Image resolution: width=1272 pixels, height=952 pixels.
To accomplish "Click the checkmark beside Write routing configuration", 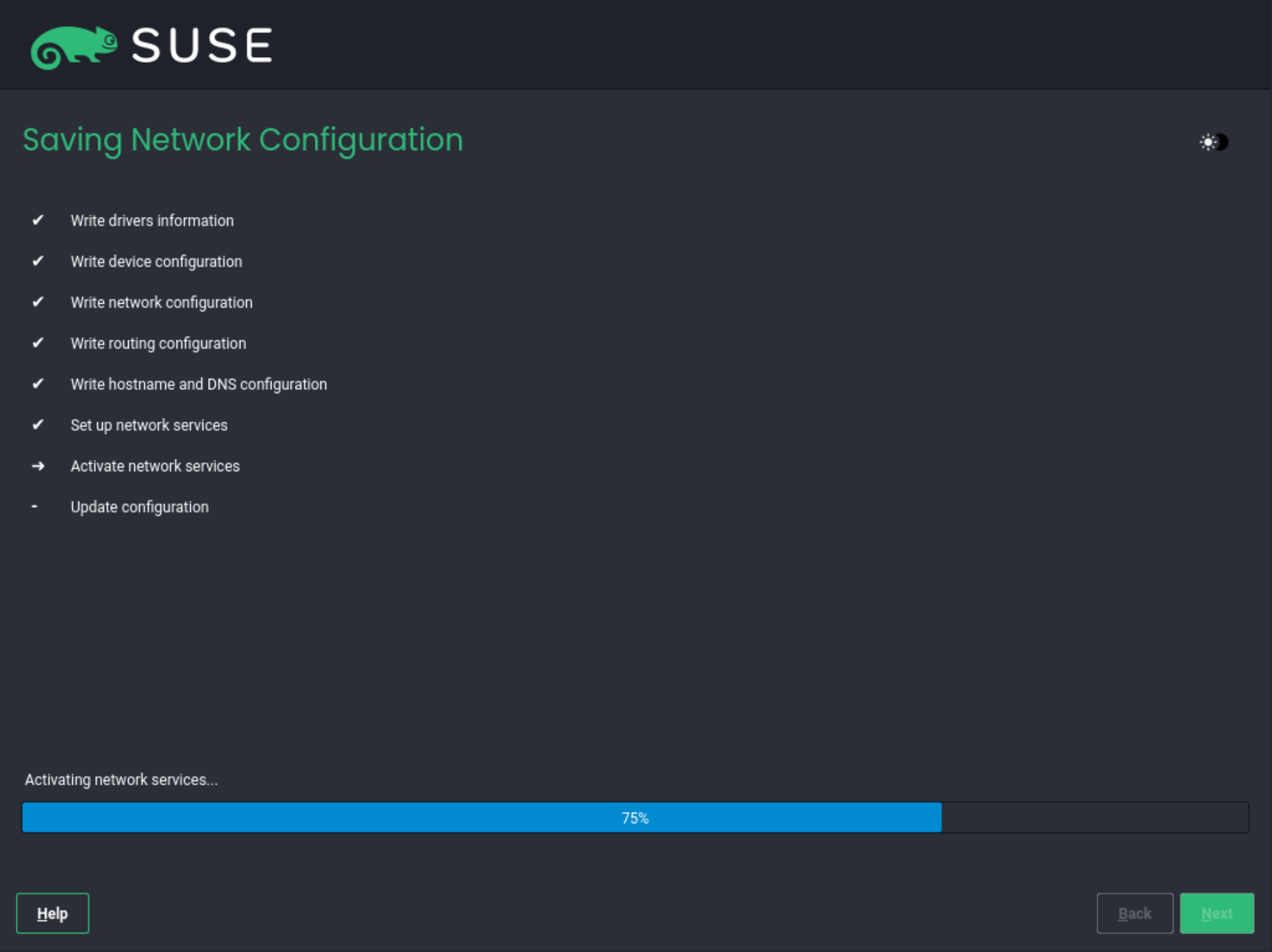I will click(x=37, y=343).
